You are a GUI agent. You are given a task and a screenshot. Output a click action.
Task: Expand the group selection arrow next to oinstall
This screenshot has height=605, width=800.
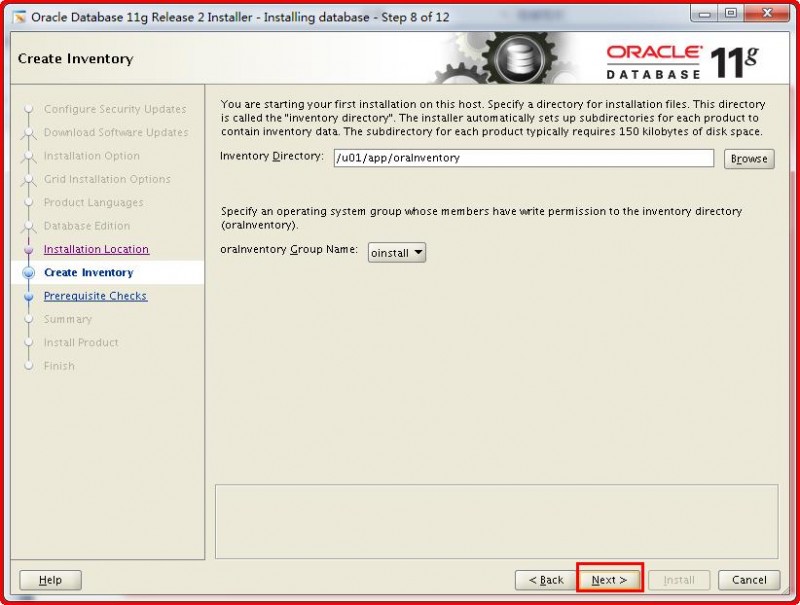pyautogui.click(x=417, y=252)
